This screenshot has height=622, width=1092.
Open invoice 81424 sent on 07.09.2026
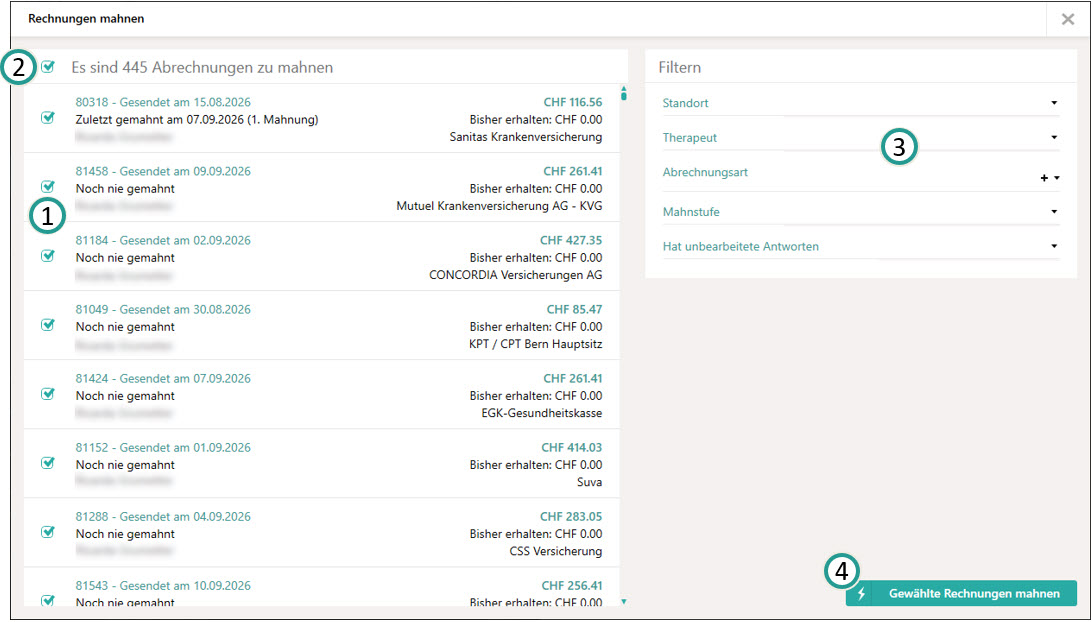pyautogui.click(x=163, y=378)
